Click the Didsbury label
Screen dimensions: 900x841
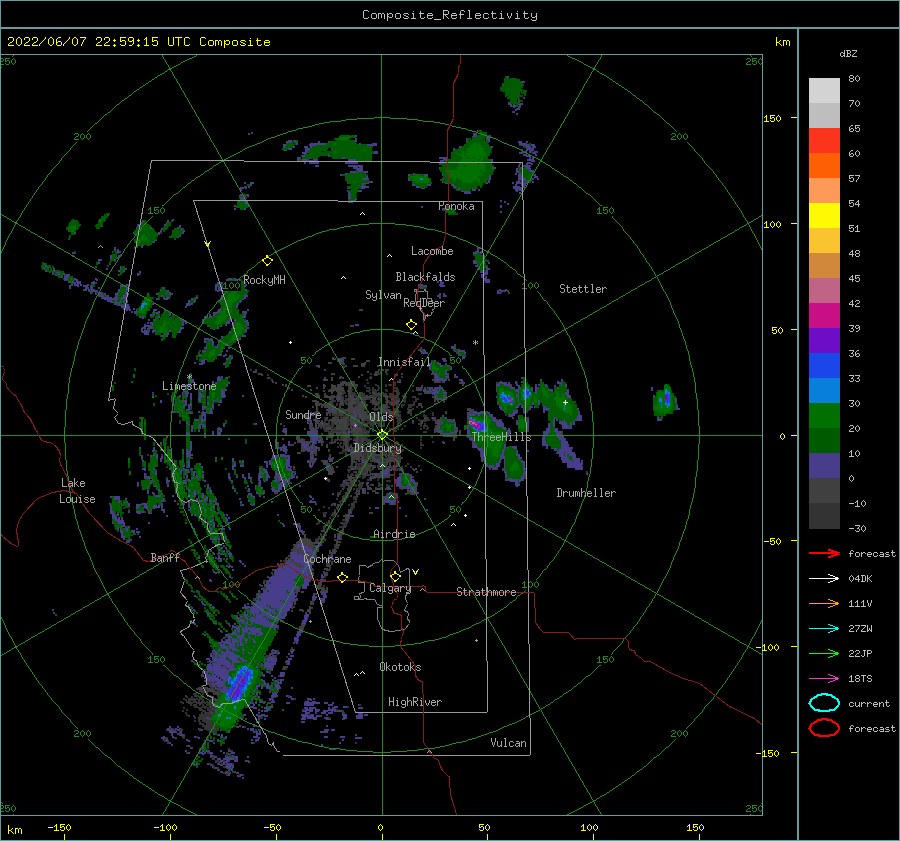tap(377, 448)
